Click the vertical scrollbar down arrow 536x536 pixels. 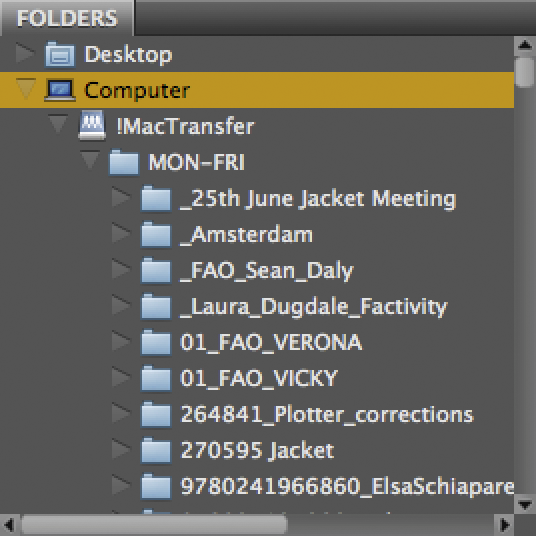point(524,504)
